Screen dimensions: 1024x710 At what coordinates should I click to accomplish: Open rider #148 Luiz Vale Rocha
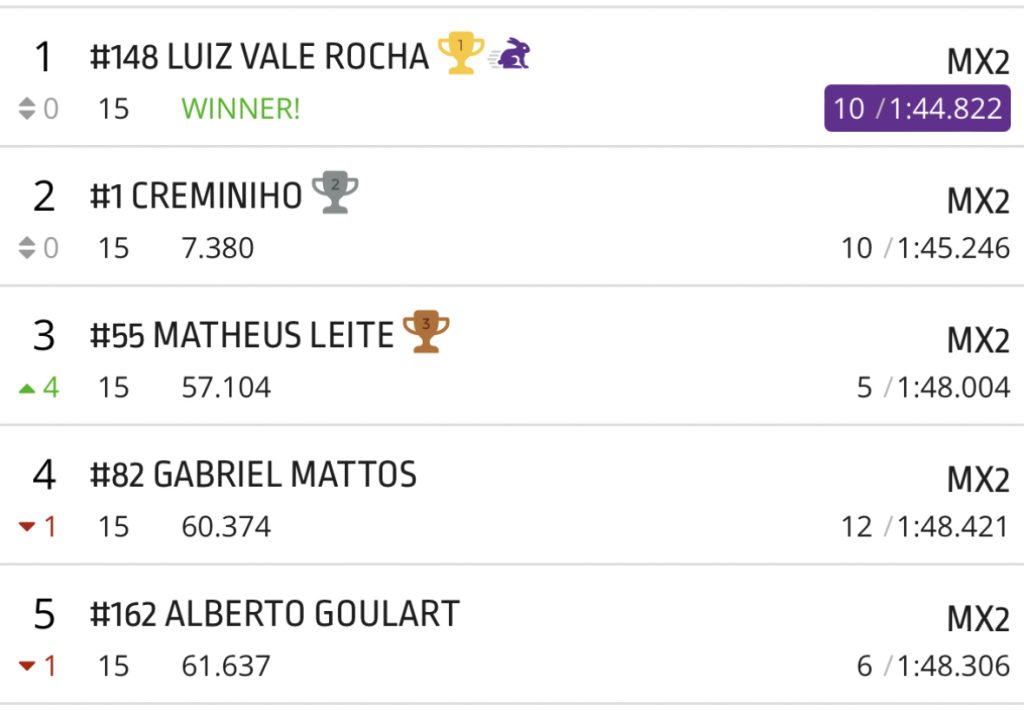coord(259,57)
